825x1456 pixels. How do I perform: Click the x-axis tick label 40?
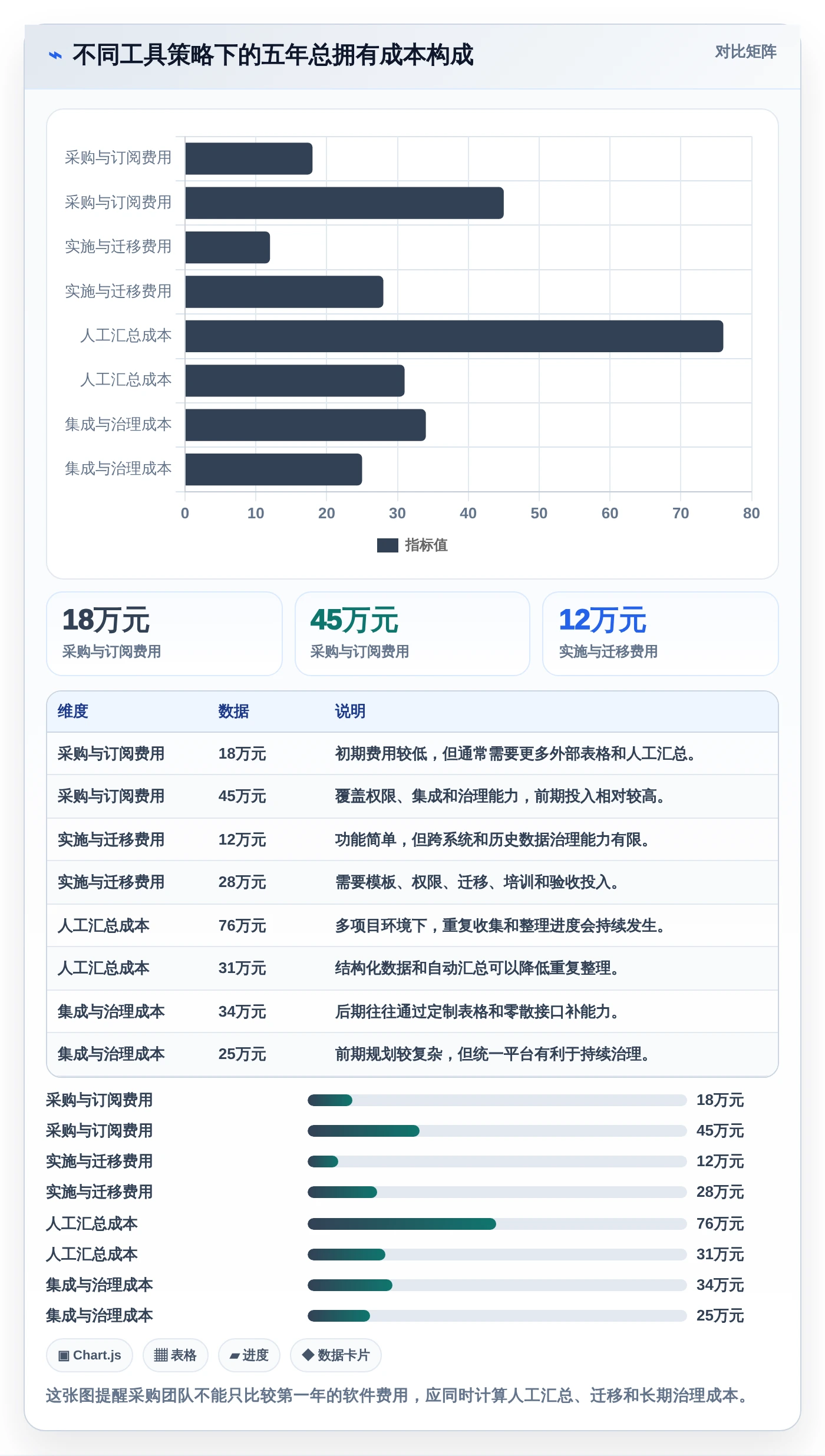(468, 514)
